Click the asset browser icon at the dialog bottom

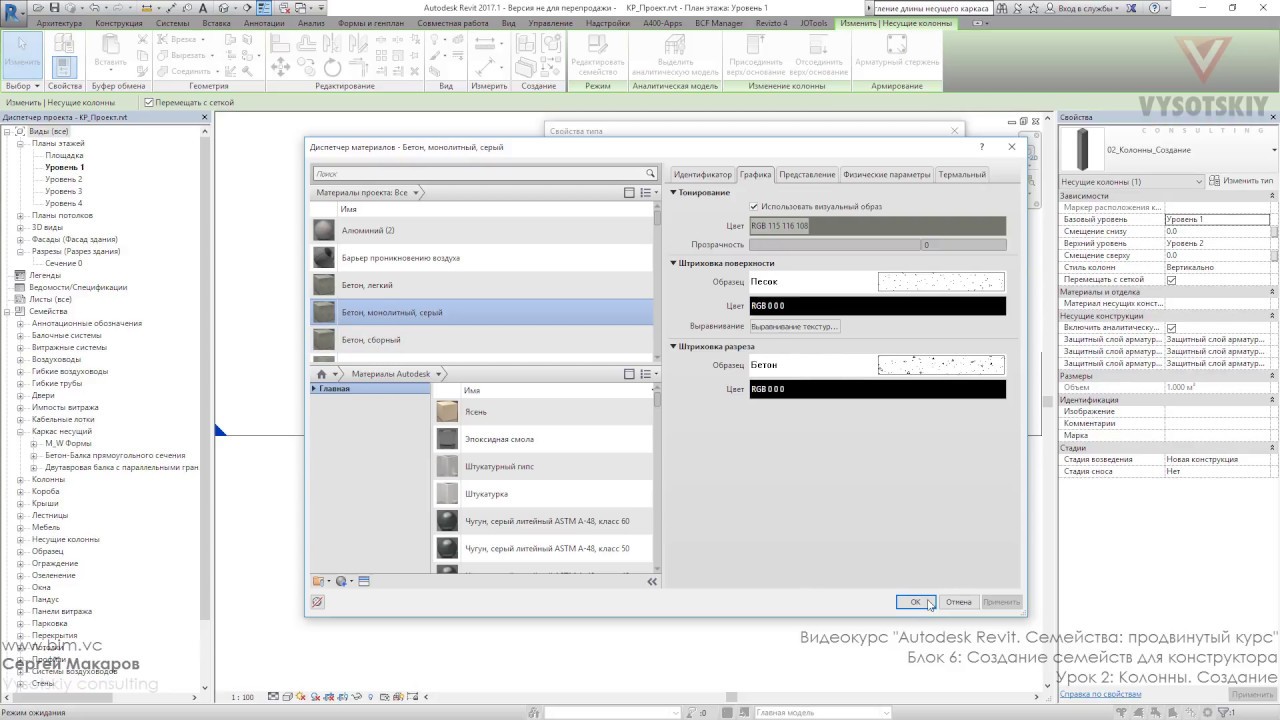pos(364,581)
